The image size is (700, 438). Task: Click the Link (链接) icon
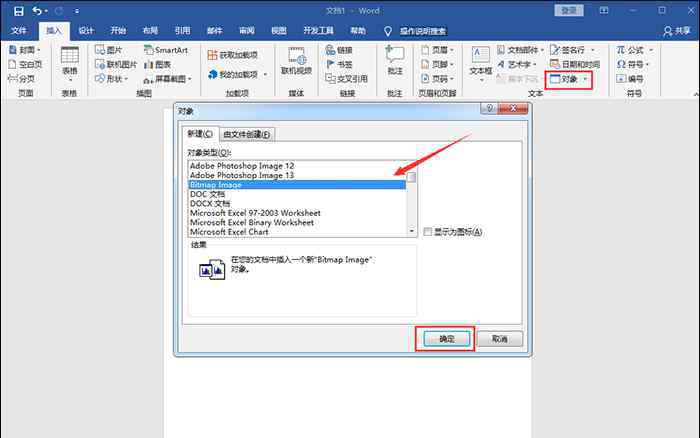[330, 50]
